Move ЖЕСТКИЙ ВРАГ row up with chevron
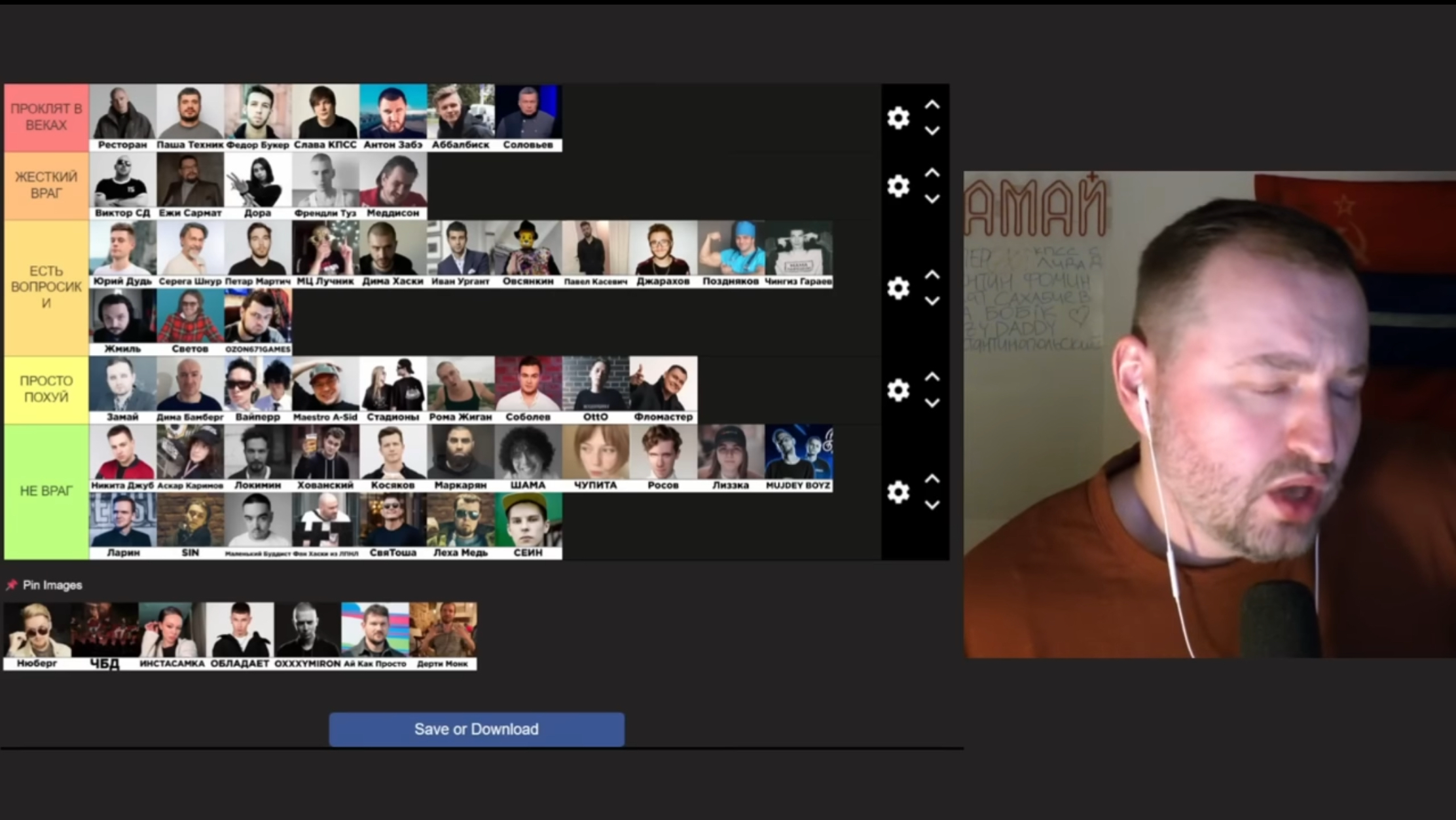1456x820 pixels. point(932,173)
